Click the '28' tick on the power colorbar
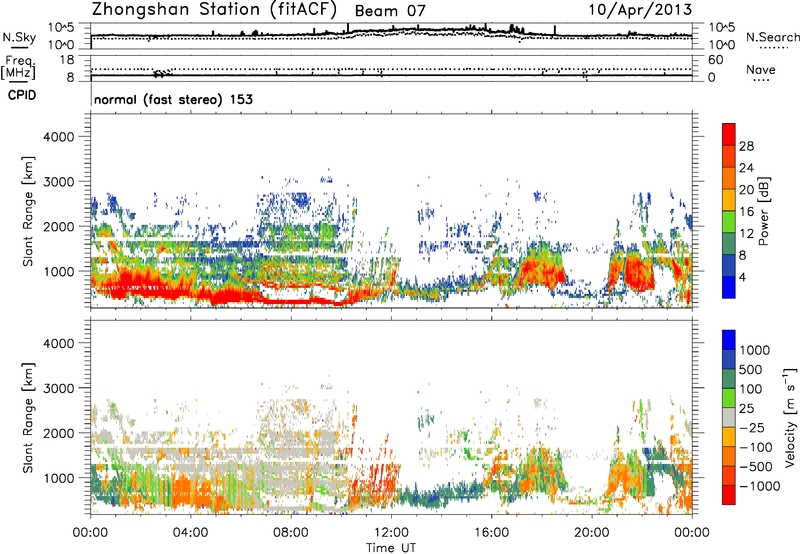The height and width of the screenshot is (554, 800). (x=746, y=146)
